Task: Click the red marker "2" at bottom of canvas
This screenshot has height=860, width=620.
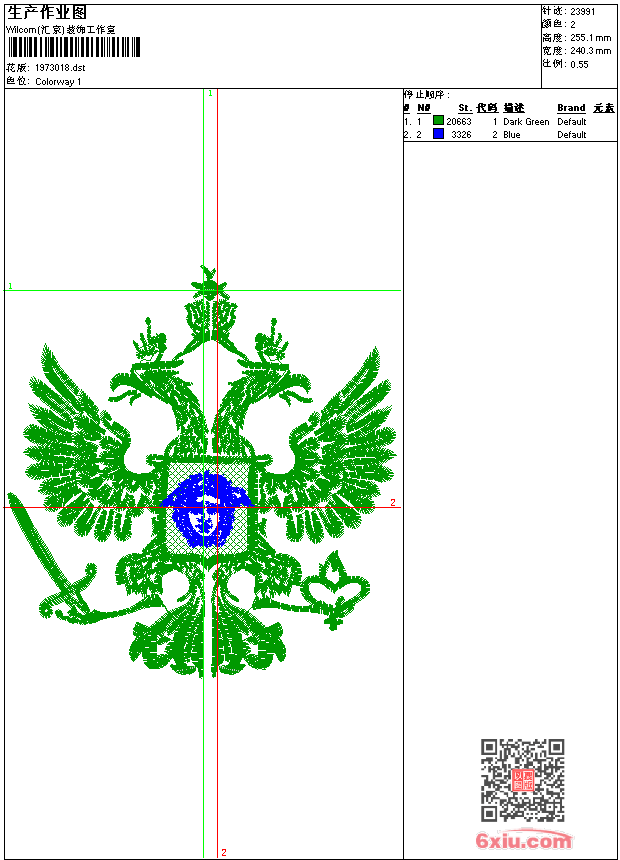Action: [224, 852]
